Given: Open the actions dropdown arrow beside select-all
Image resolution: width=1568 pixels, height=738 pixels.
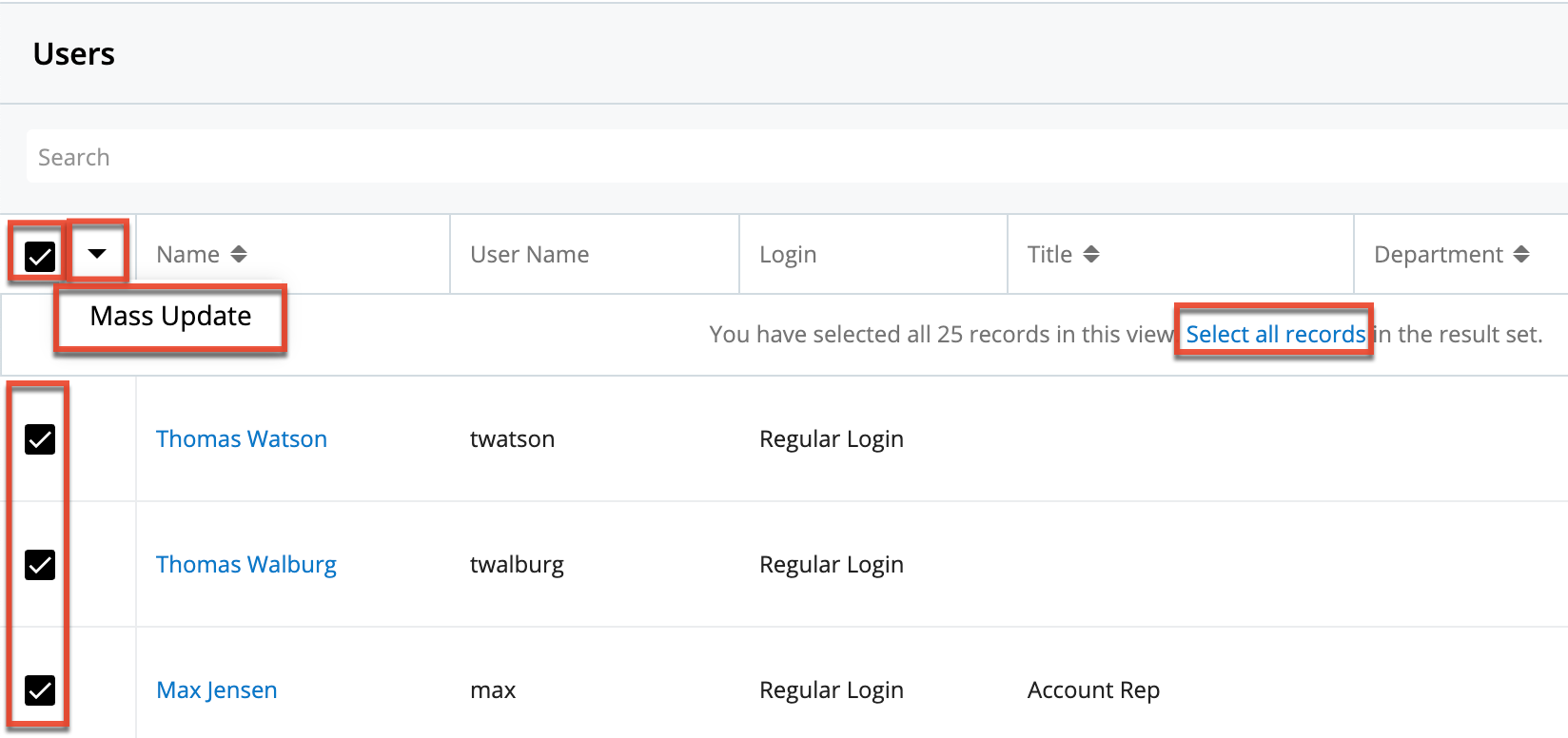Looking at the screenshot, I should (97, 254).
